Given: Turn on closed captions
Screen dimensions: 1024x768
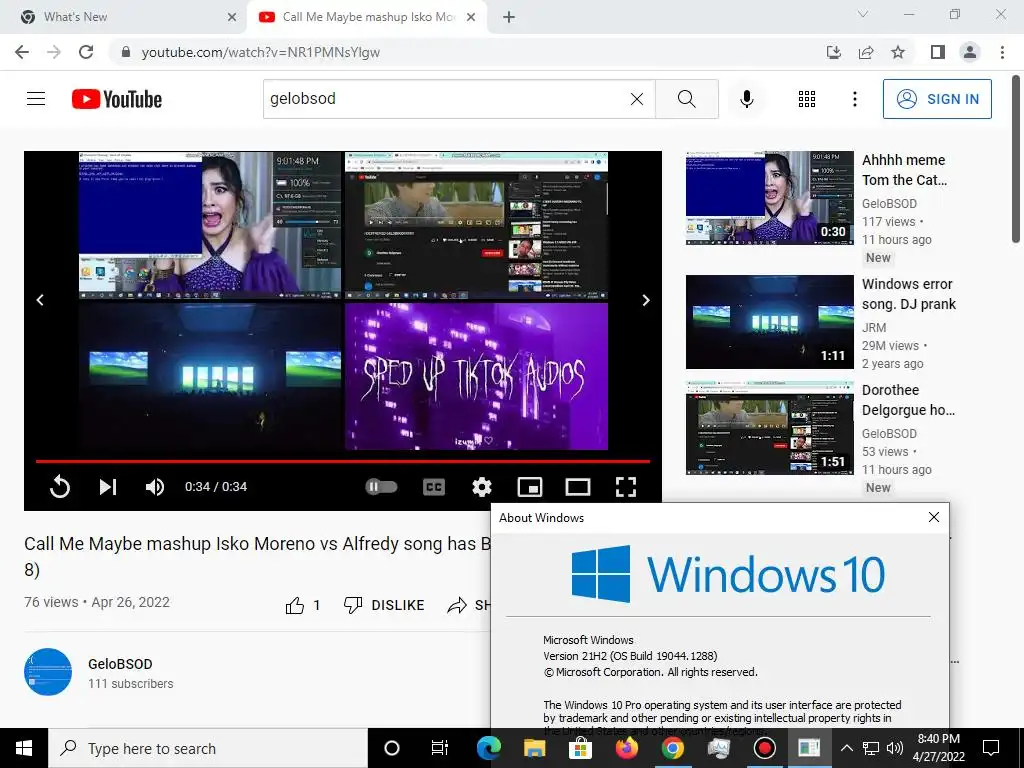Looking at the screenshot, I should [x=434, y=487].
